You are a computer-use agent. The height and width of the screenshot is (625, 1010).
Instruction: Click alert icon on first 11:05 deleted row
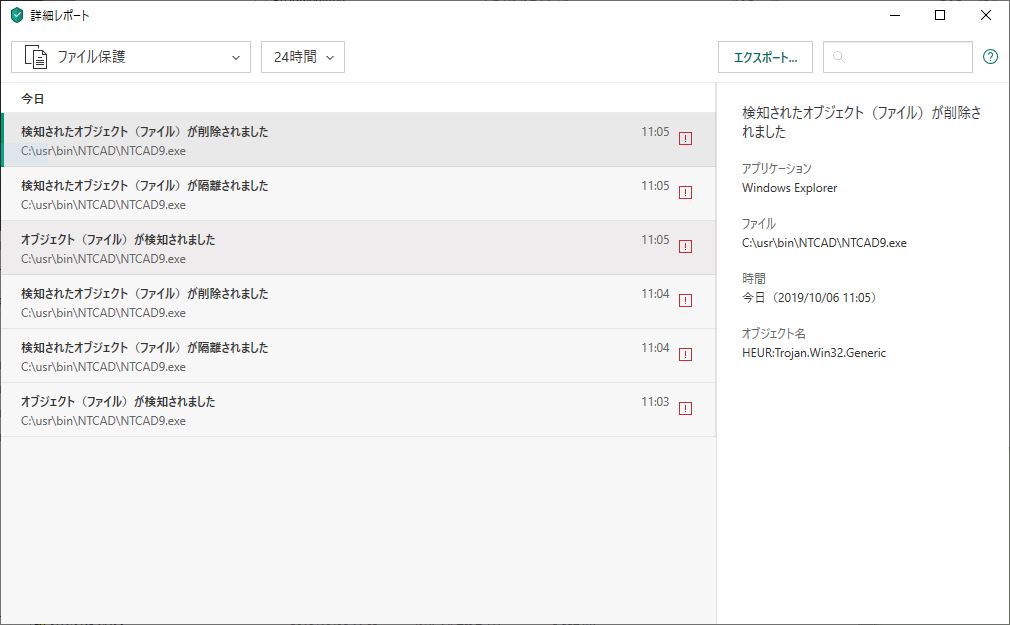685,139
